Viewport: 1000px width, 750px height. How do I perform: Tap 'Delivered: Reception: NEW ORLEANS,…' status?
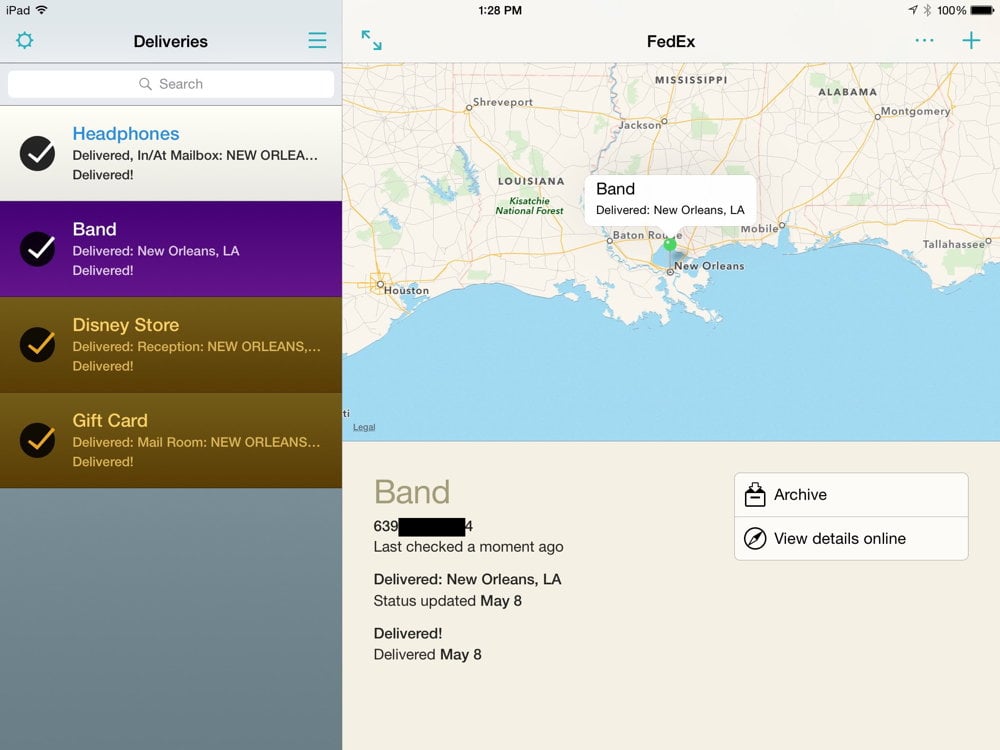[x=196, y=347]
